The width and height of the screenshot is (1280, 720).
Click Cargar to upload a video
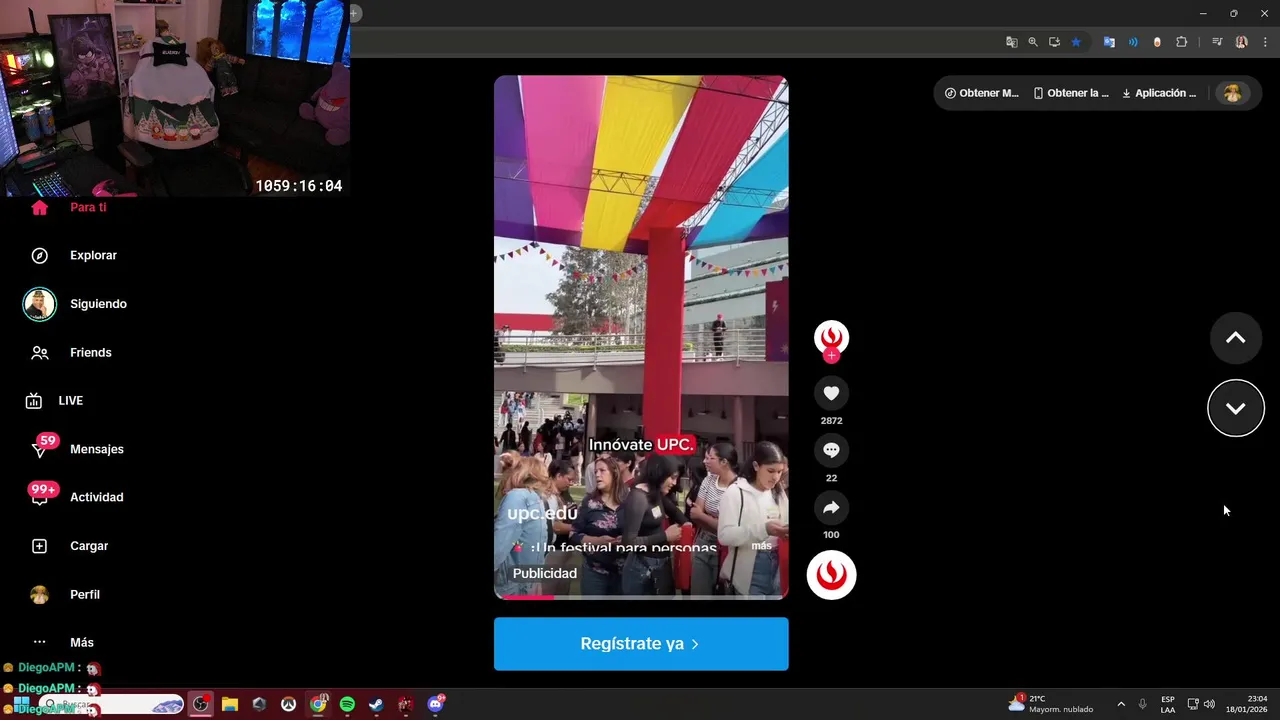pyautogui.click(x=69, y=546)
